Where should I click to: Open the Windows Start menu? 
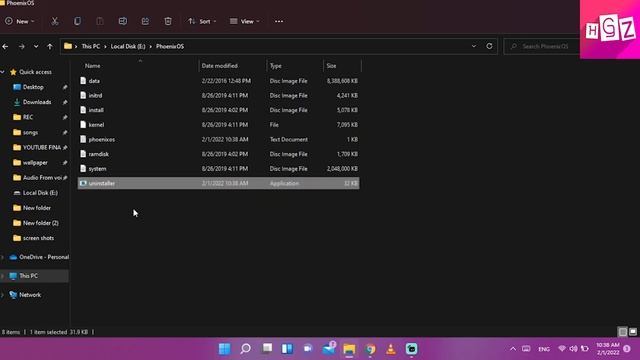pos(224,349)
